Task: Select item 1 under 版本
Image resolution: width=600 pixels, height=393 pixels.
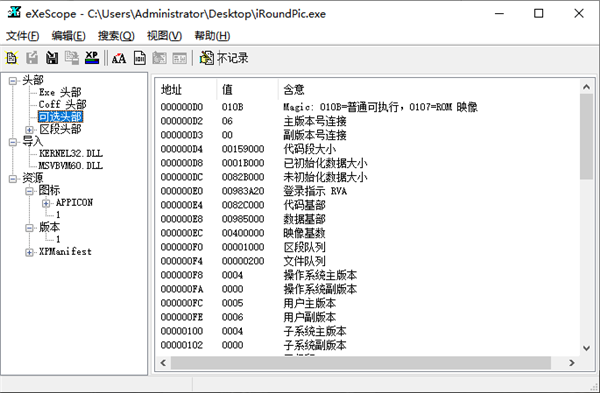Action: [58, 239]
